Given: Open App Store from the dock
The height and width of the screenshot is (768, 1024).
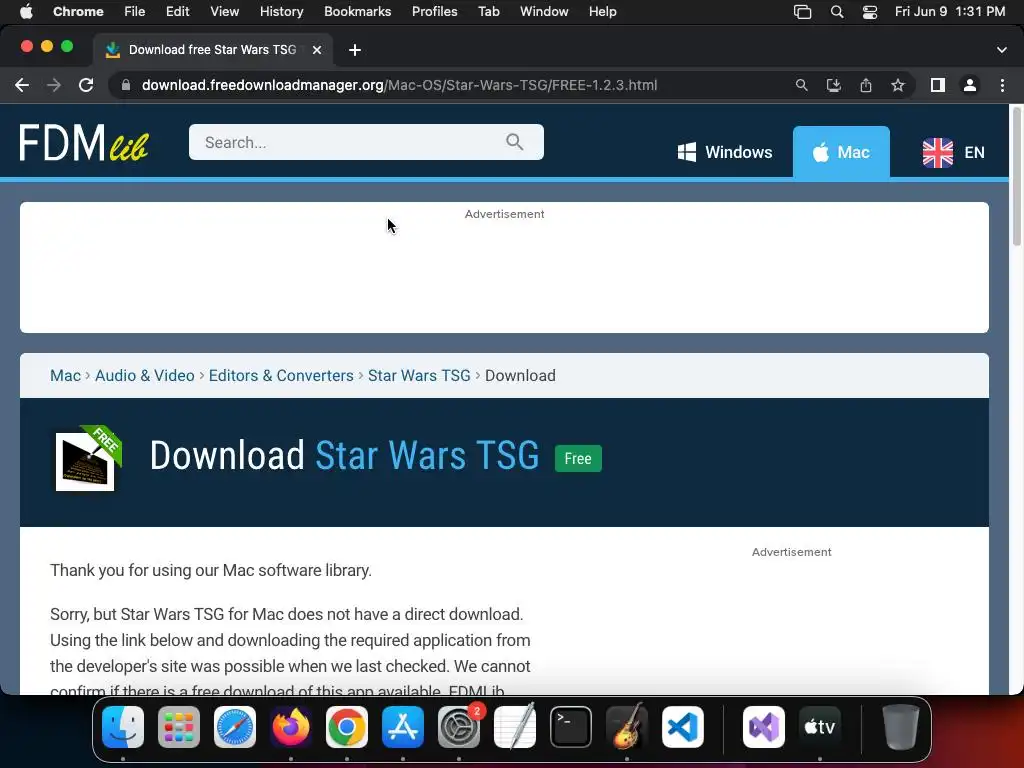Looking at the screenshot, I should coord(403,727).
